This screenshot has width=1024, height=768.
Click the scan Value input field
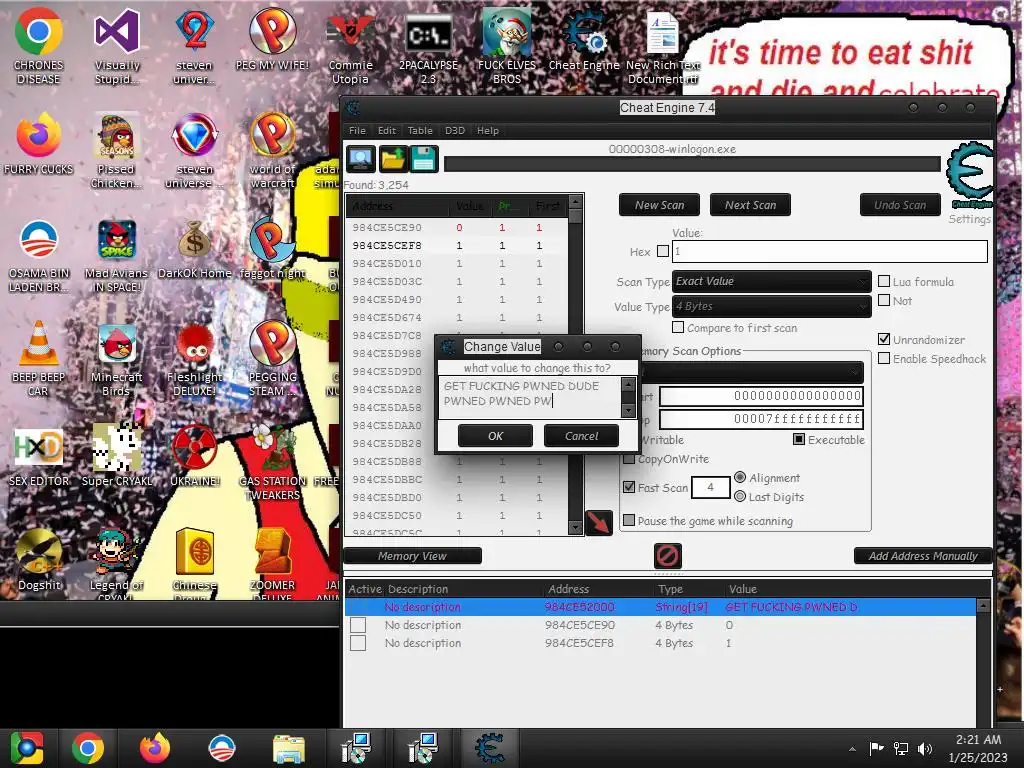coord(829,251)
